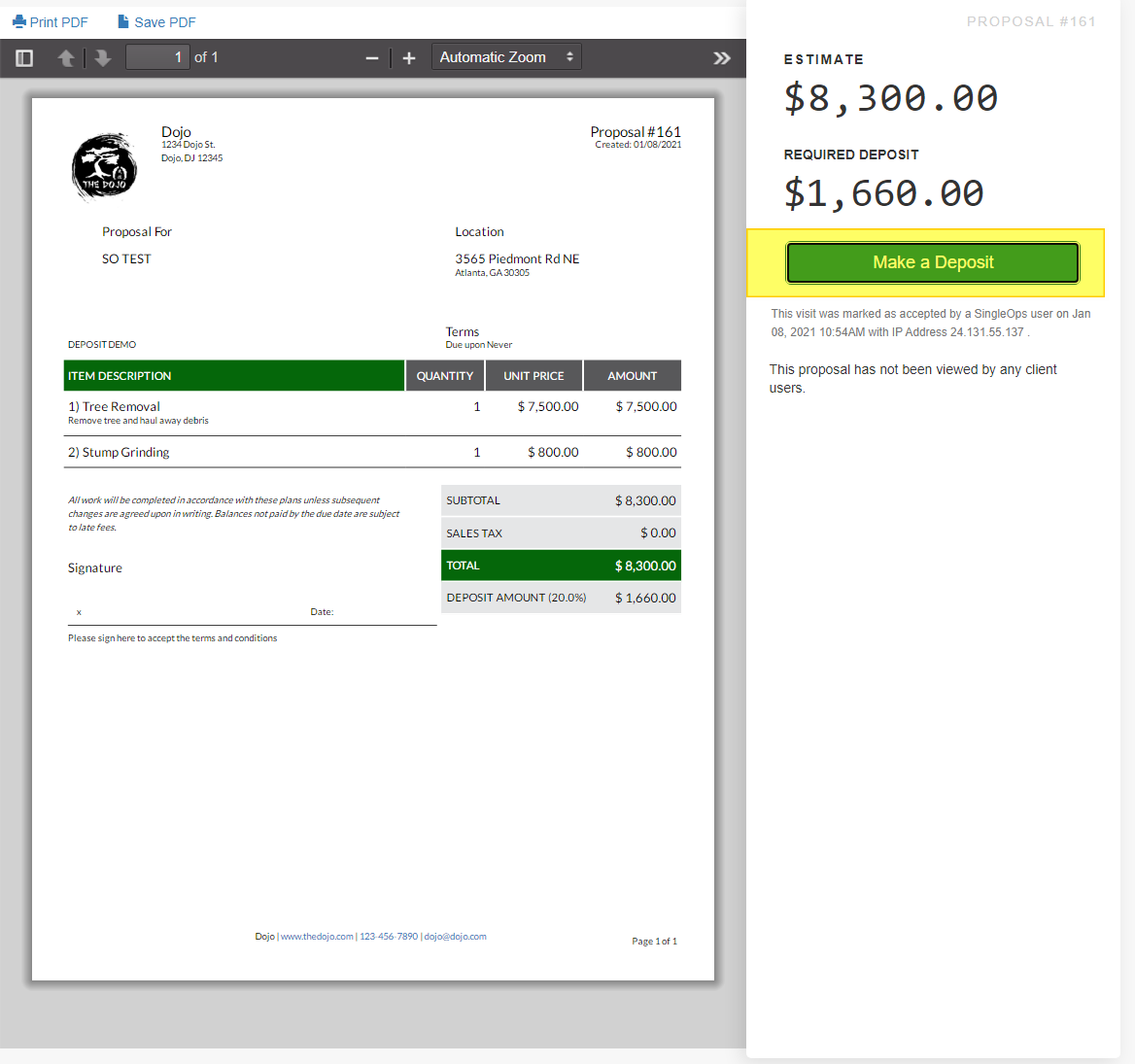Click The Dojo logo image

104,166
